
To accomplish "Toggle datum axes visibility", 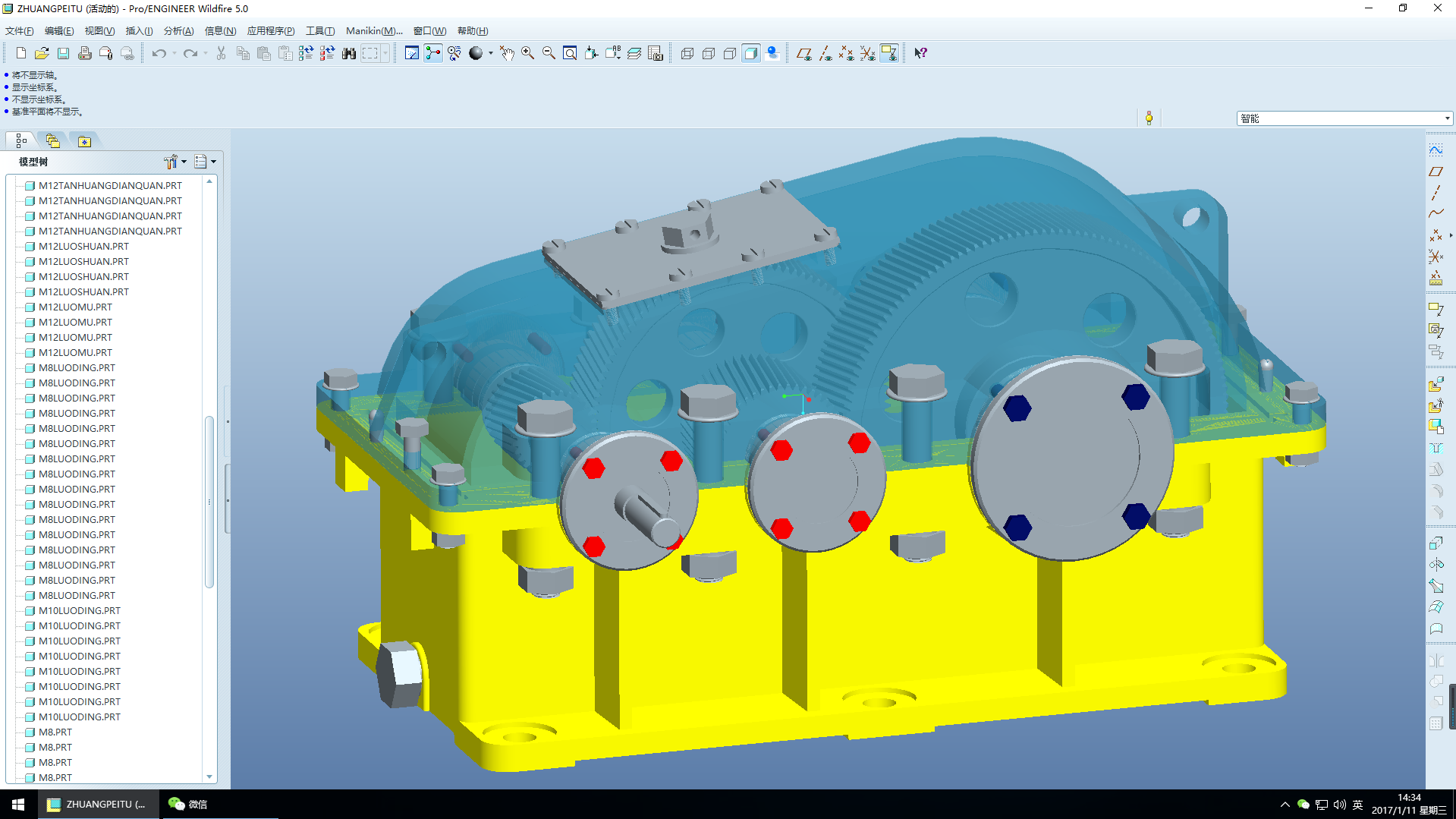I will pos(825,53).
